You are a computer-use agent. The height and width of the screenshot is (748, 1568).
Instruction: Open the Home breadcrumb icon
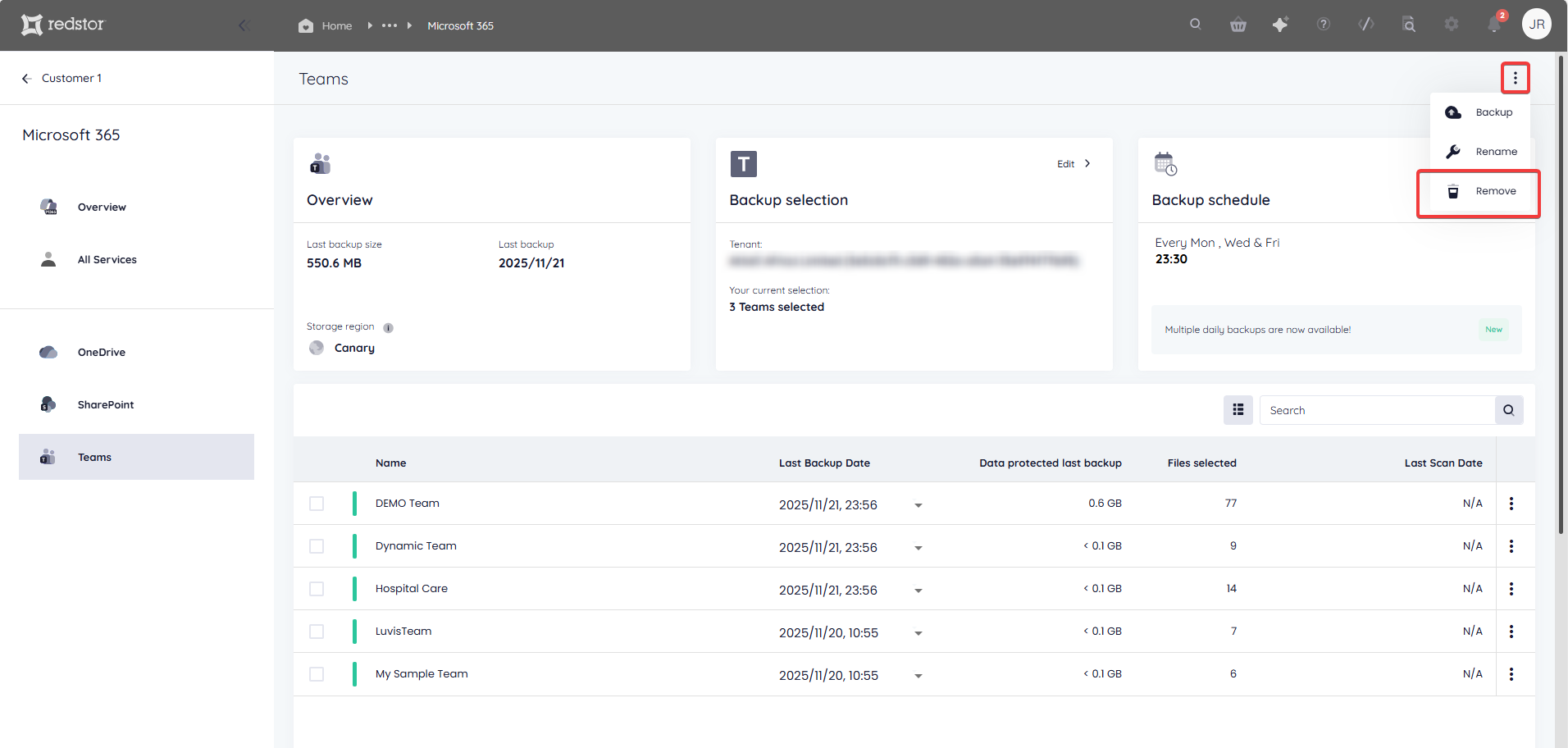pyautogui.click(x=306, y=25)
